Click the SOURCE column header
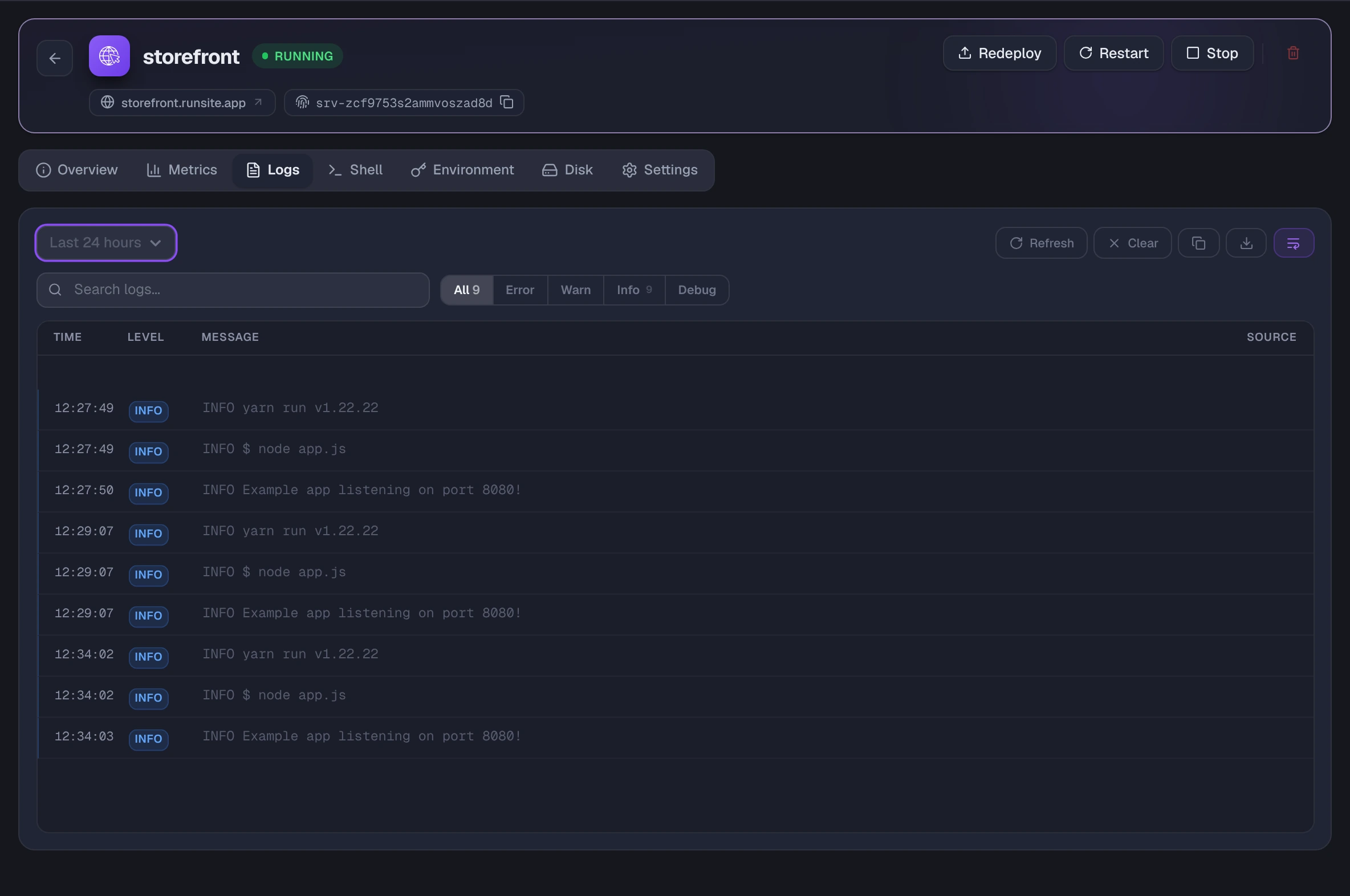The height and width of the screenshot is (896, 1350). tap(1271, 337)
